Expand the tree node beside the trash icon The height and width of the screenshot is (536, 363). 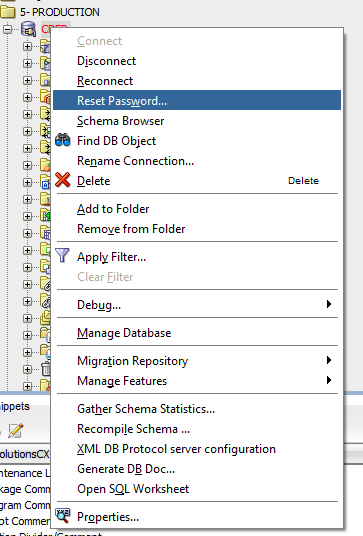(x=27, y=369)
